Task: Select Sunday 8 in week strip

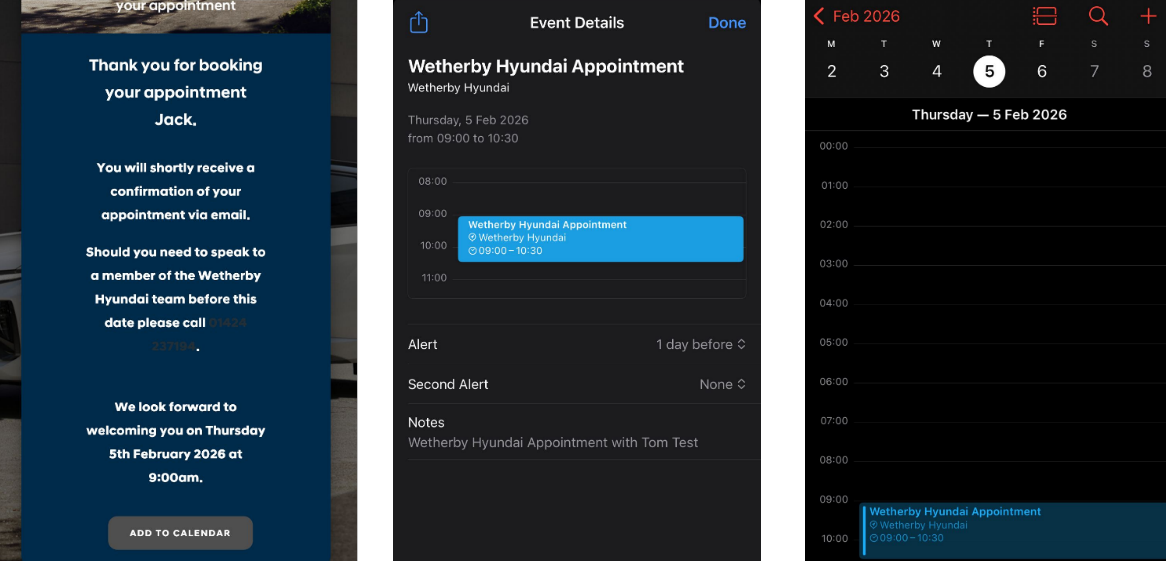Action: (x=1147, y=71)
